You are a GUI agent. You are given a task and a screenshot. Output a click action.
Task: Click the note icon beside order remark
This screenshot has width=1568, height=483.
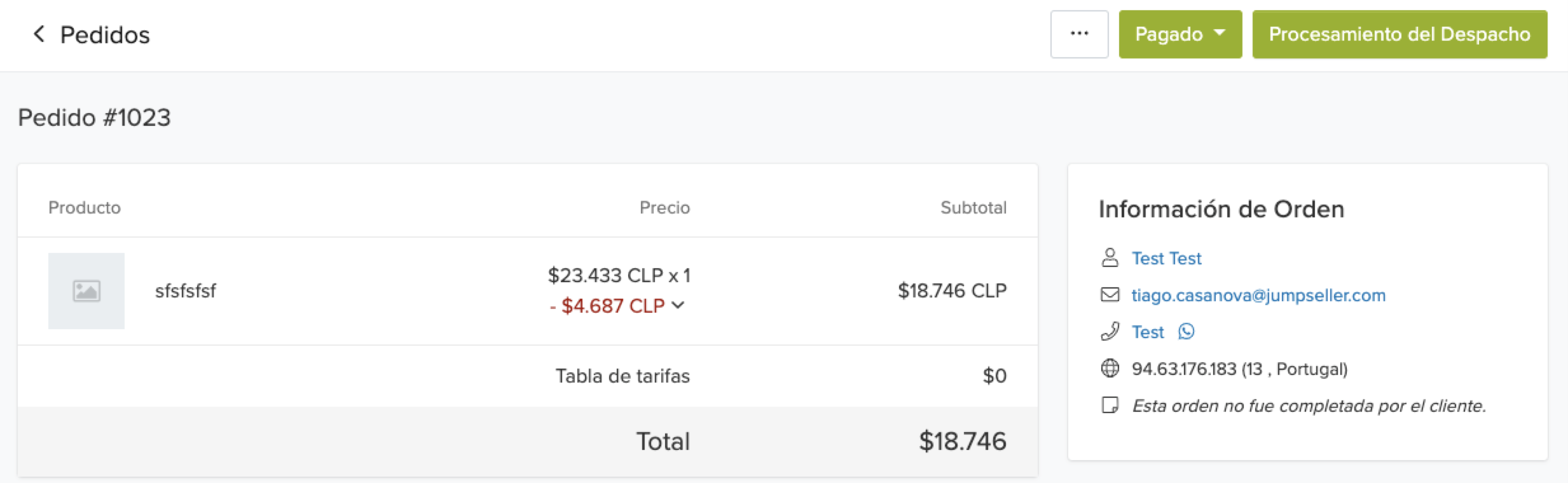tap(1110, 405)
